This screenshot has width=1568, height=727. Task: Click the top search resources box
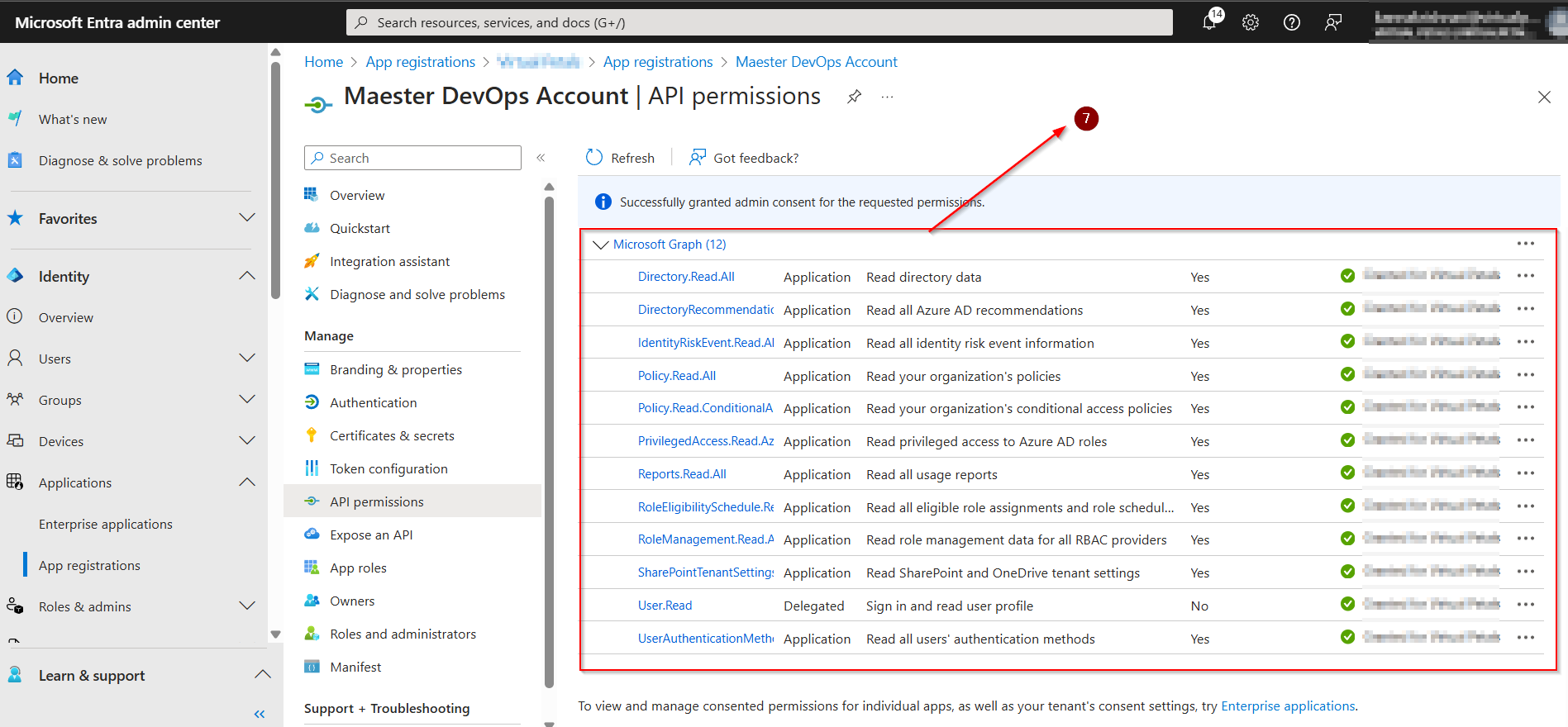click(760, 22)
